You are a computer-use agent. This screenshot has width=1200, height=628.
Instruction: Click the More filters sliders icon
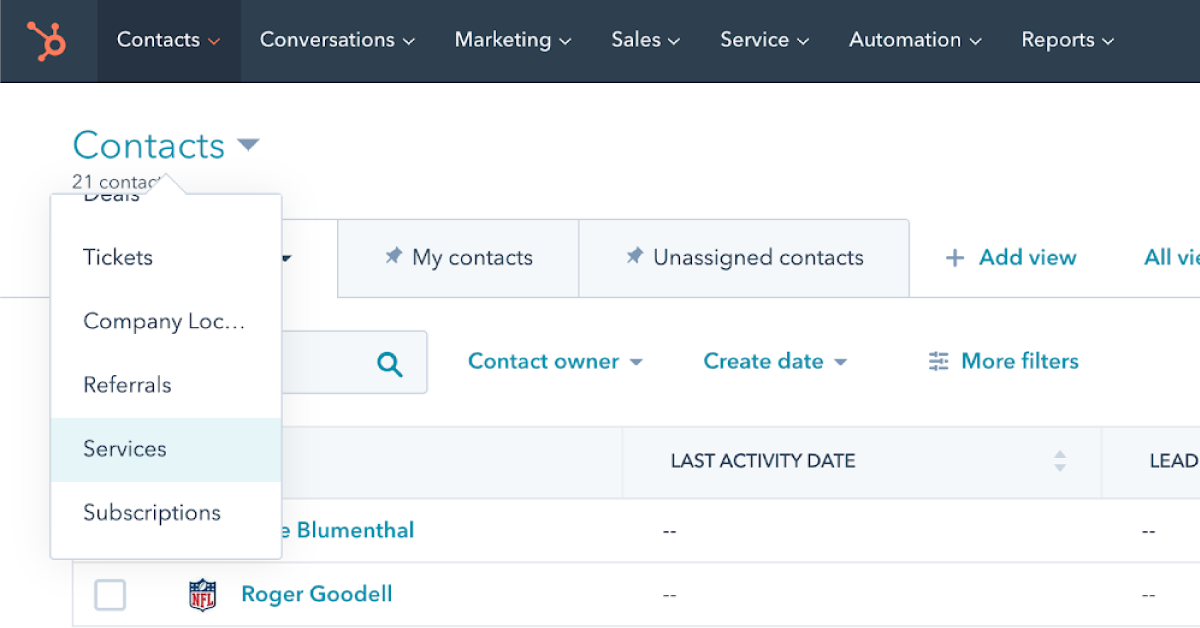[x=938, y=361]
